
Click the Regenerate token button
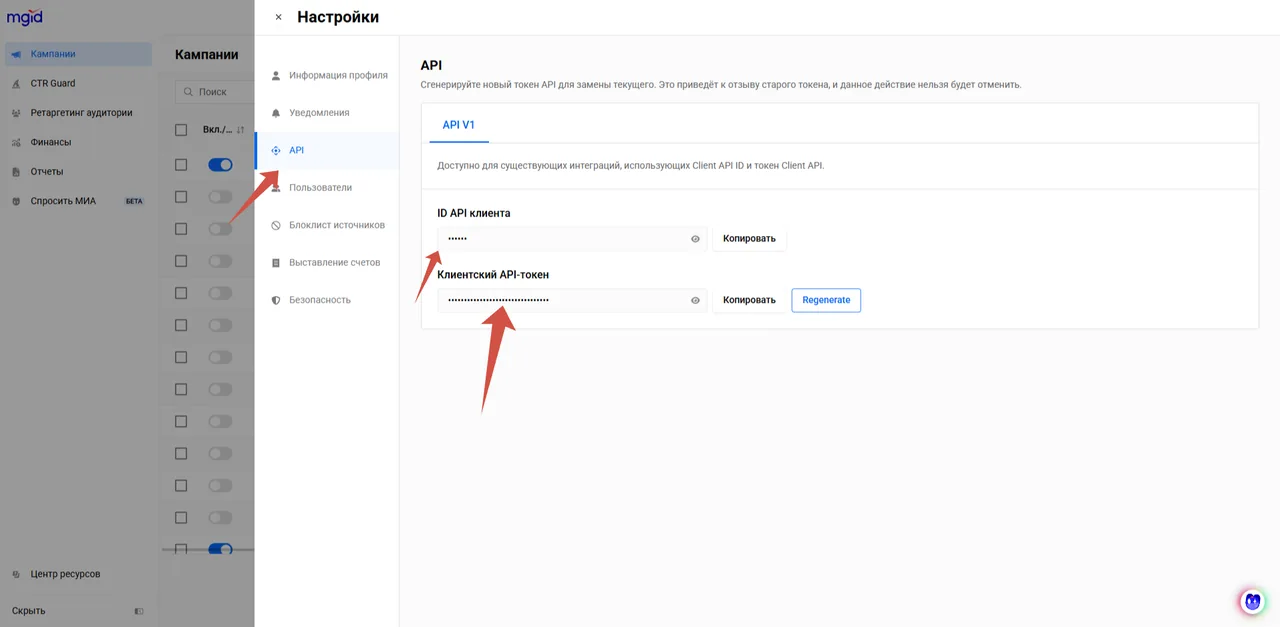(x=826, y=300)
